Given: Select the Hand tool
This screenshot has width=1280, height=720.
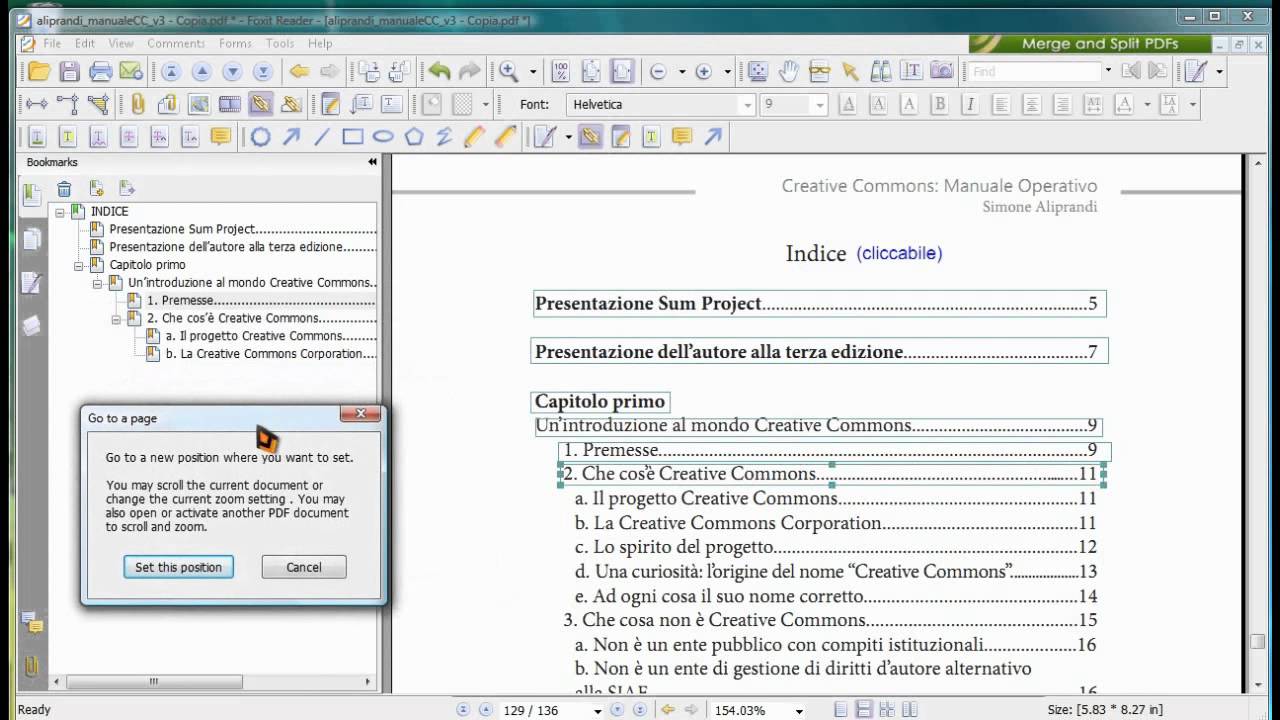Looking at the screenshot, I should (x=789, y=71).
